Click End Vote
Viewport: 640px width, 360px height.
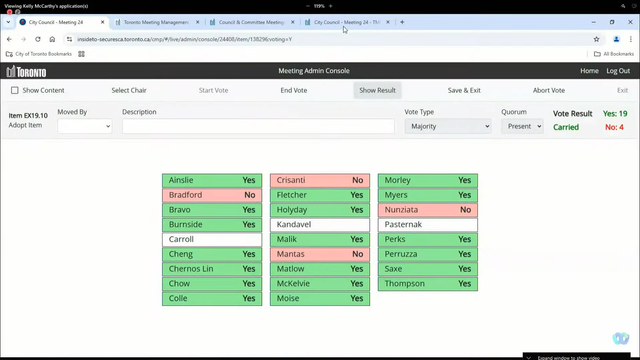(x=293, y=90)
